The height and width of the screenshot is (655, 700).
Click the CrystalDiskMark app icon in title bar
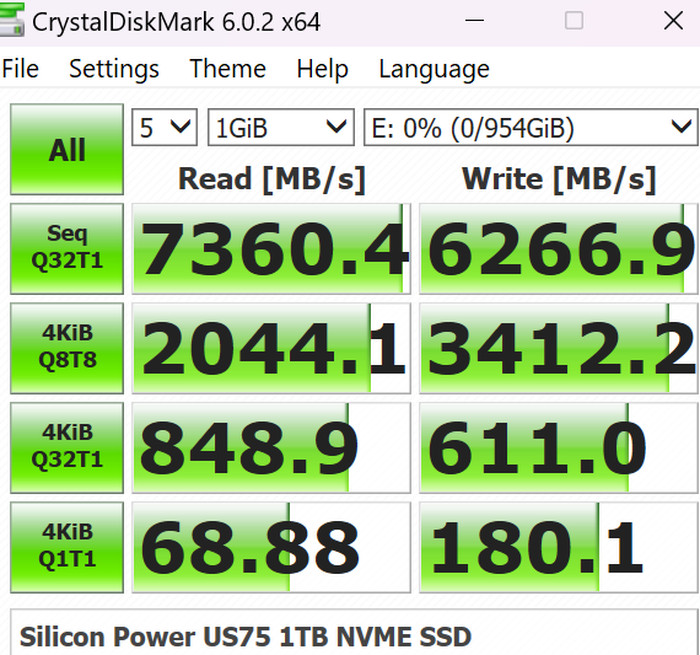12,20
